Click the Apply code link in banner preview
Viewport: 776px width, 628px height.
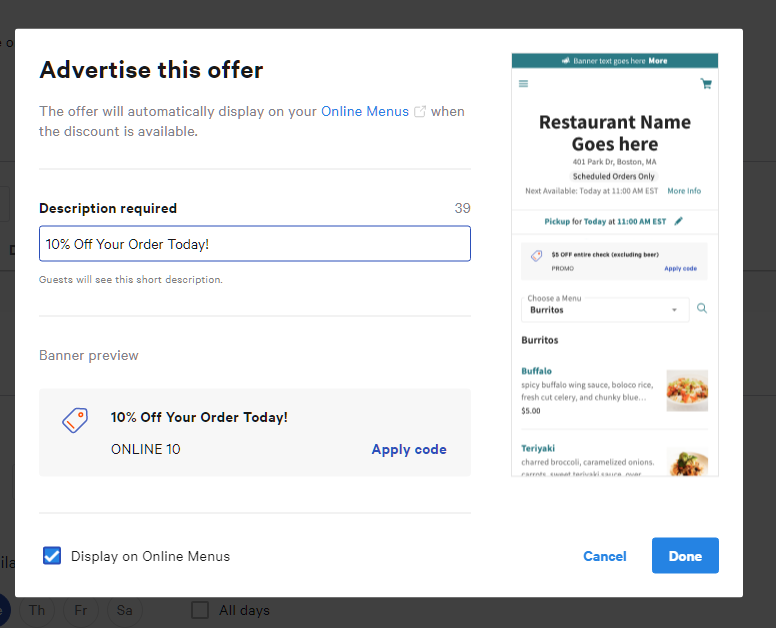409,449
